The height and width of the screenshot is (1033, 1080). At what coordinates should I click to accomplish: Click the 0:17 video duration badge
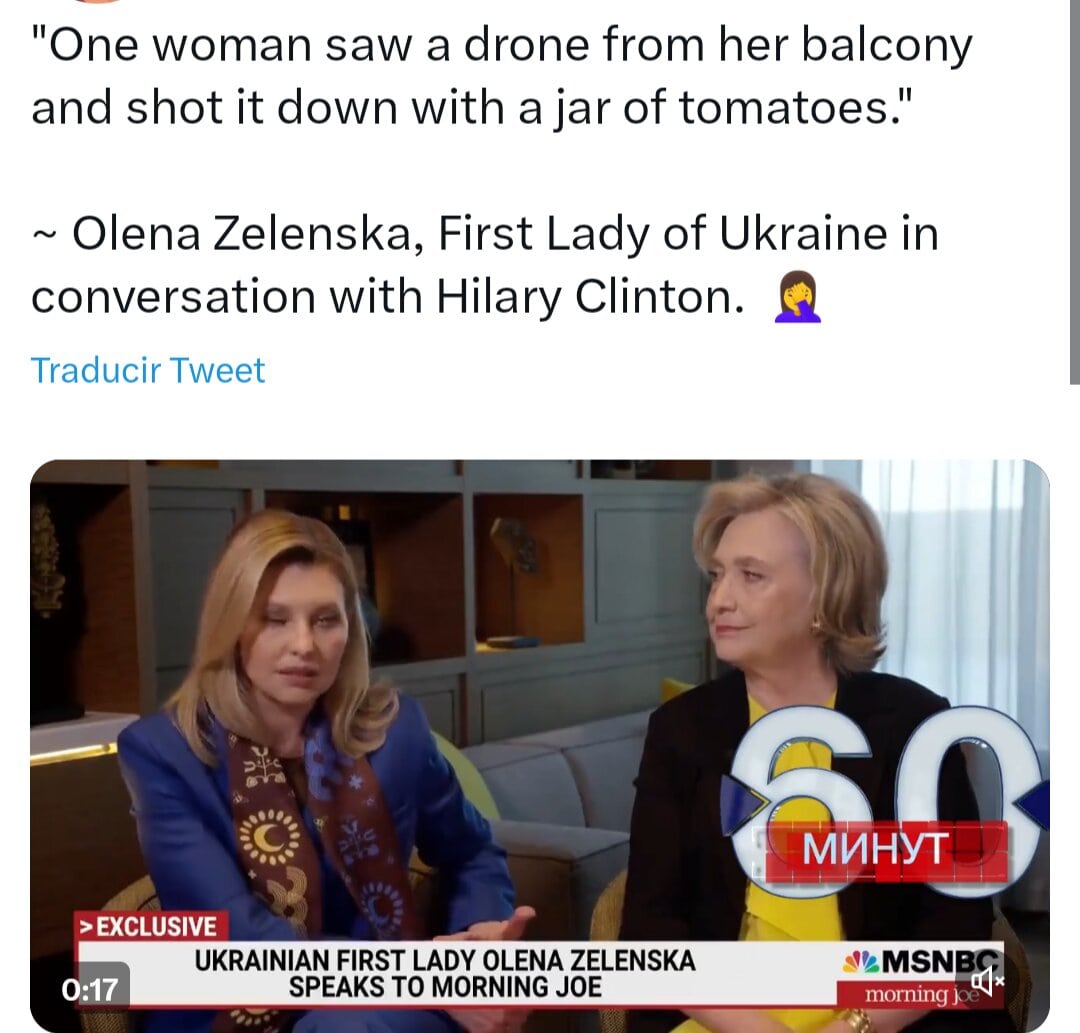[90, 990]
